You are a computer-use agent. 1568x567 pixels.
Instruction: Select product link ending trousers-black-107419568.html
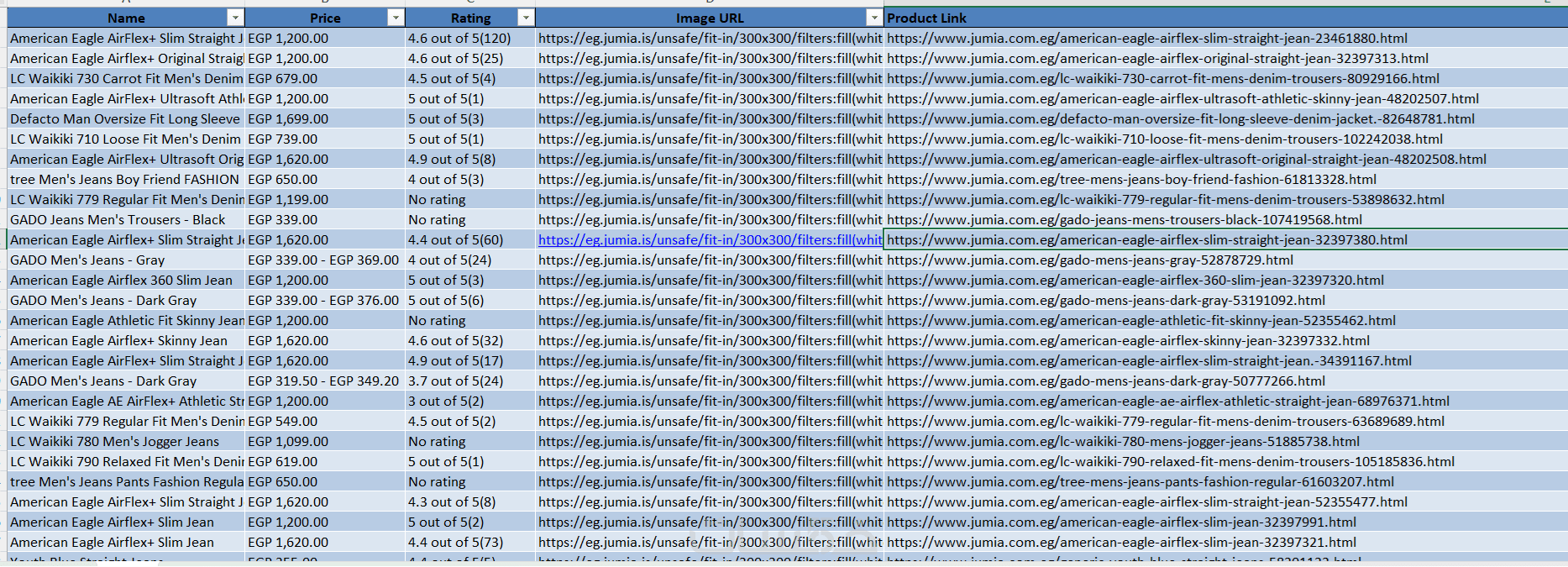1225,219
